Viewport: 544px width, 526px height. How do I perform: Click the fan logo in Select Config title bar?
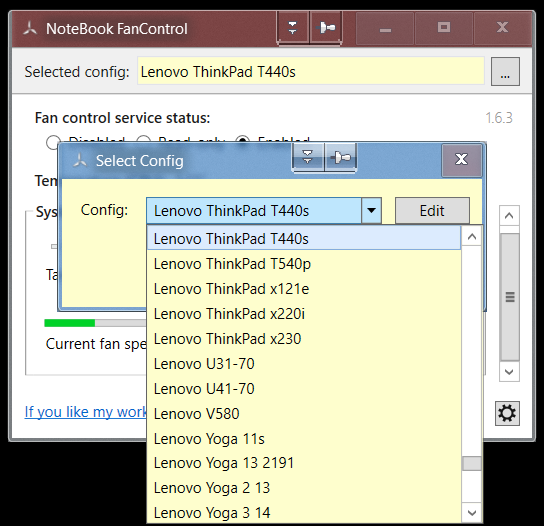[x=80, y=160]
